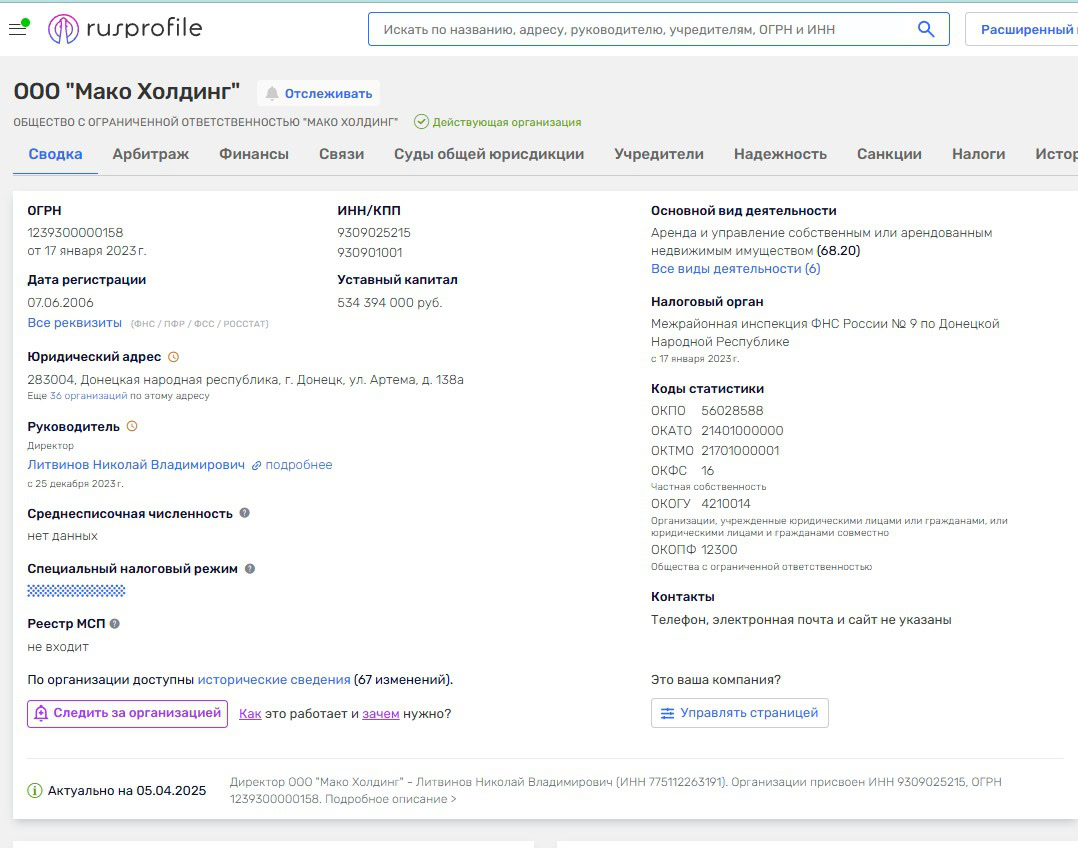Click bell icon in Следить за организацией
The width and height of the screenshot is (1078, 848).
tap(41, 713)
